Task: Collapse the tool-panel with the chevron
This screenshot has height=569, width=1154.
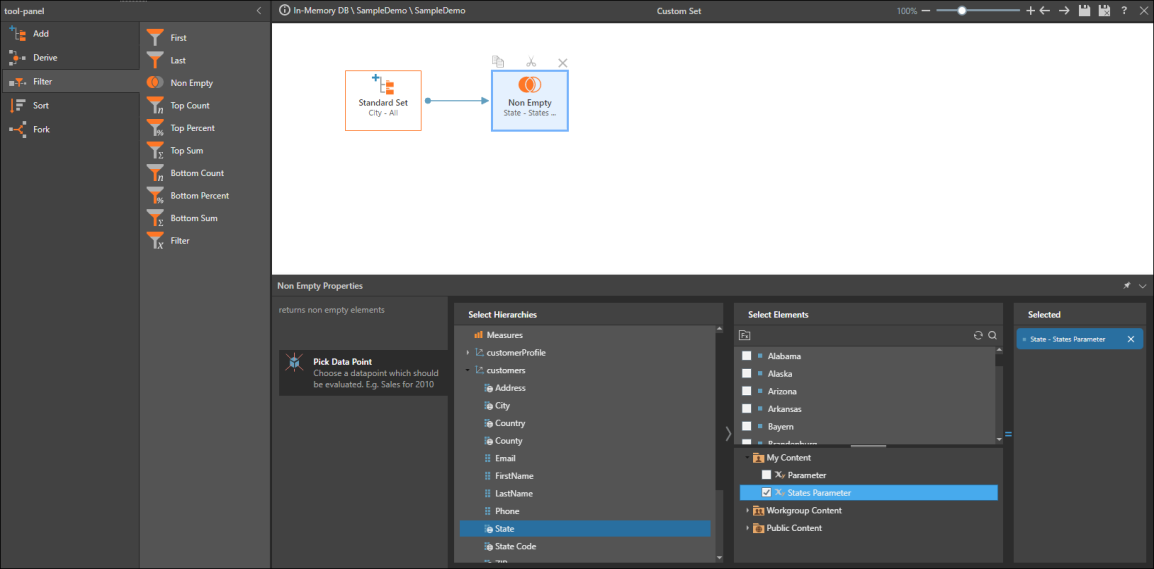Action: (x=258, y=11)
